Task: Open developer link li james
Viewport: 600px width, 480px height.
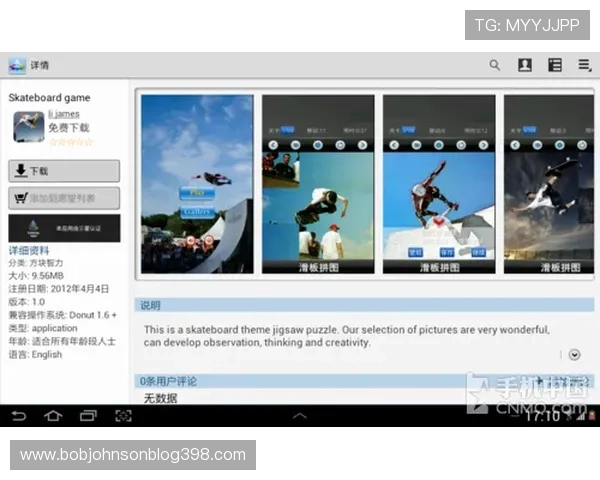Action: coord(63,115)
